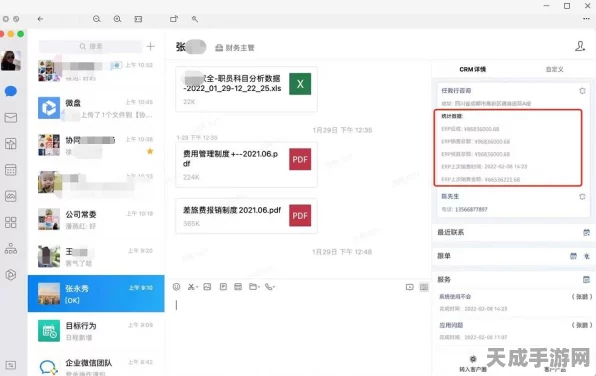This screenshot has width=596, height=376.
Task: Rotate the image using the rotate icon
Action: point(174,19)
